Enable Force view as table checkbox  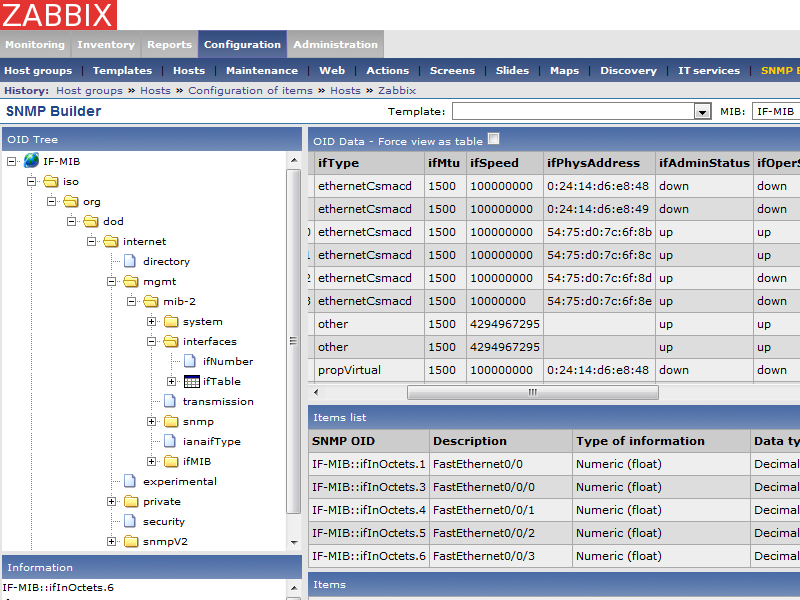pyautogui.click(x=493, y=139)
